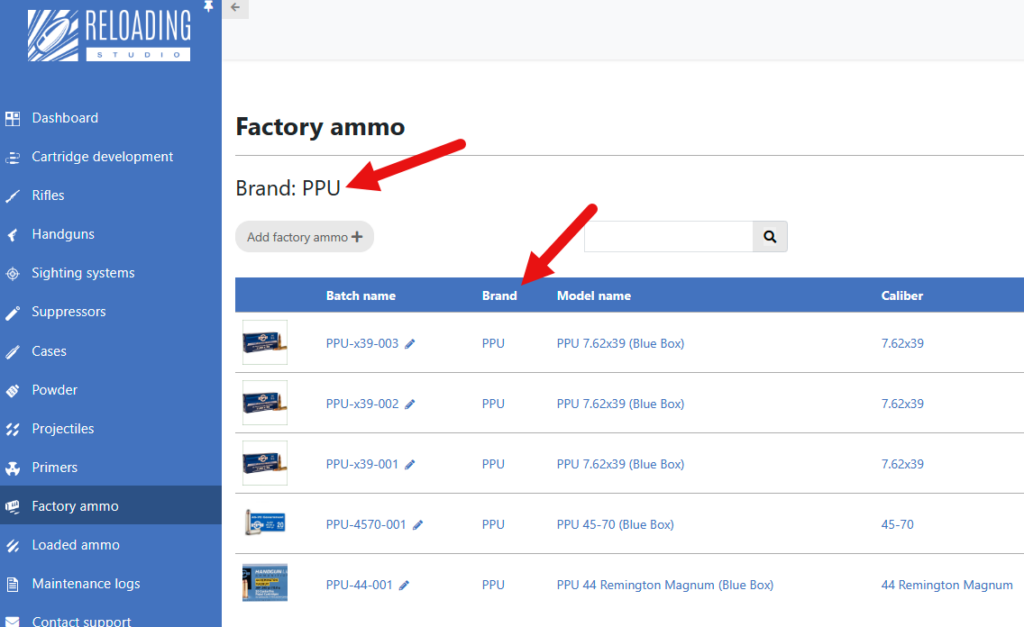The height and width of the screenshot is (627, 1024).
Task: Click the pencil edit icon beside PPU-x39-003
Action: pos(410,344)
